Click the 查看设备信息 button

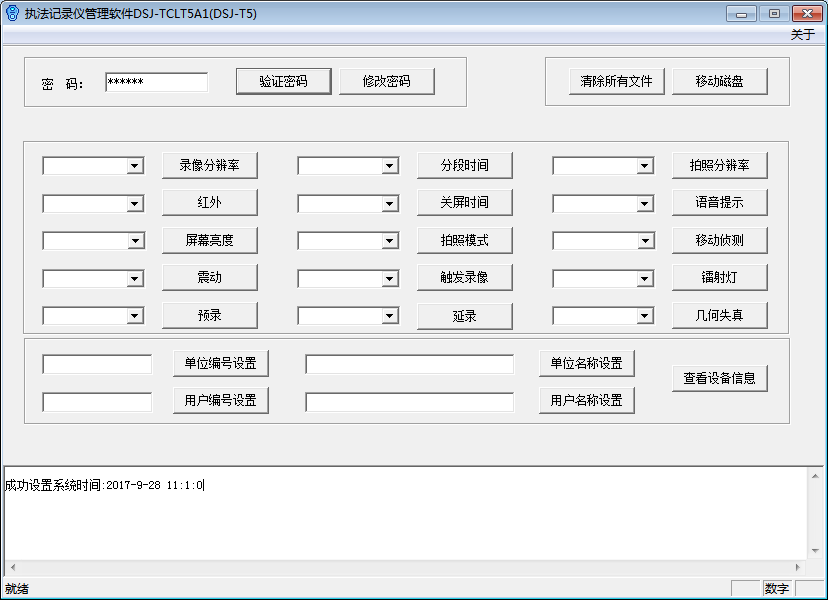[x=719, y=378]
